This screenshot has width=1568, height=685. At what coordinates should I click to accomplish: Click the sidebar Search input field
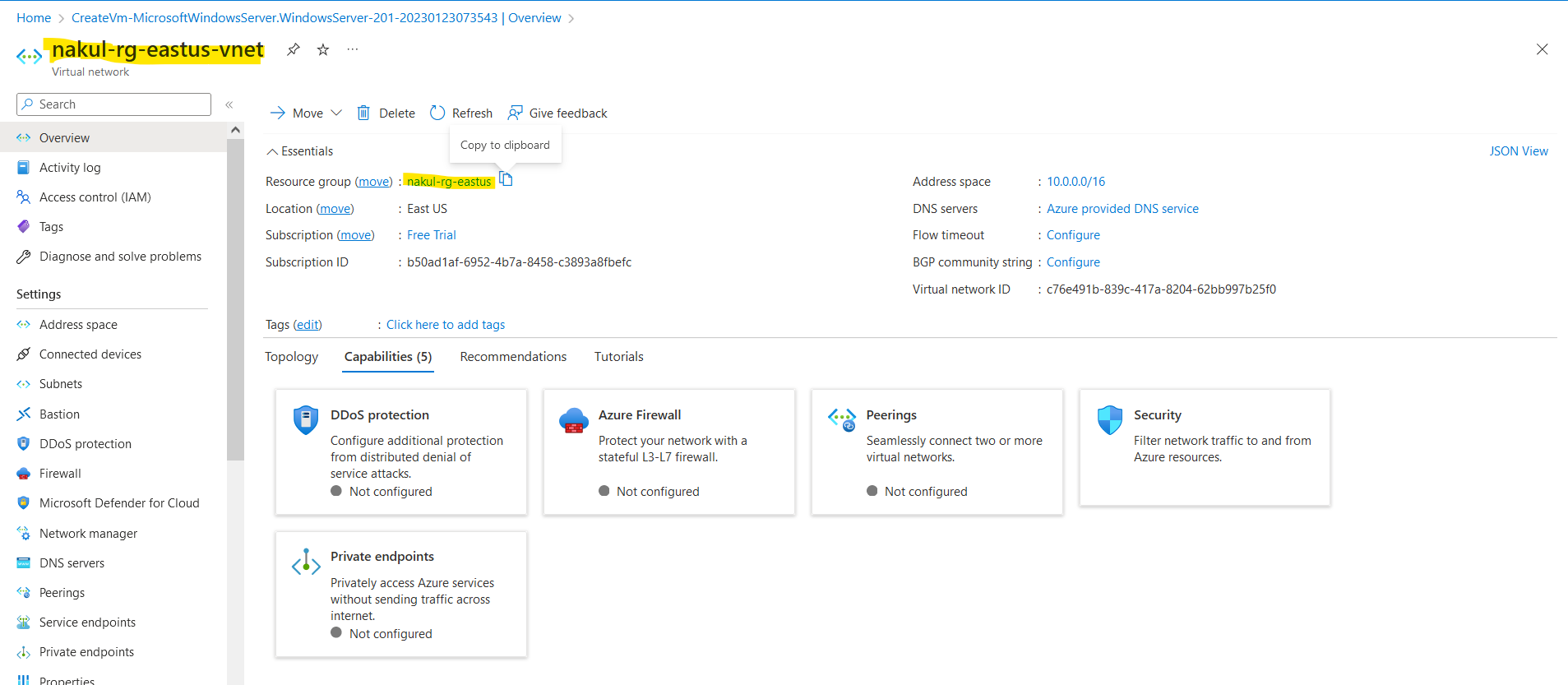114,104
